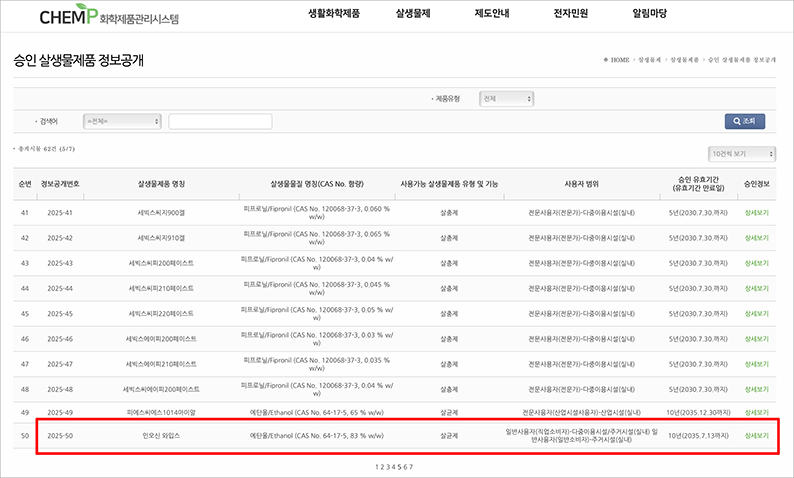The width and height of the screenshot is (794, 478).
Task: Open the 알림마당 menu
Action: 649,14
